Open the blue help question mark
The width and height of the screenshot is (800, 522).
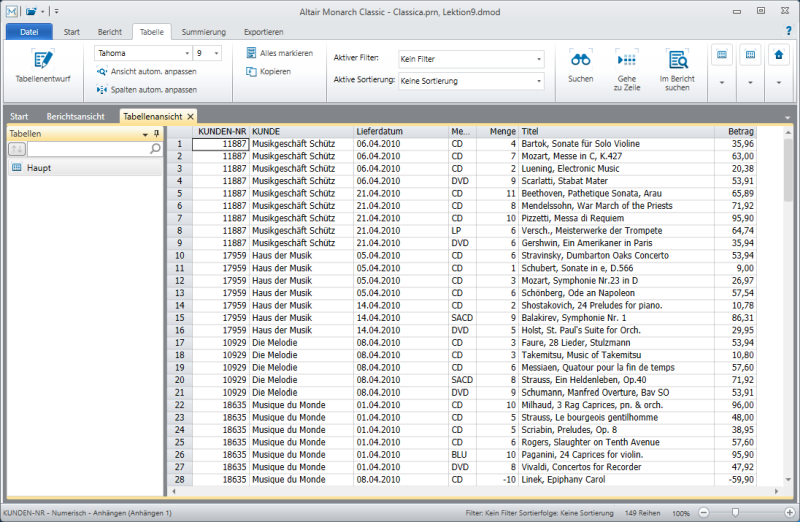[x=788, y=31]
